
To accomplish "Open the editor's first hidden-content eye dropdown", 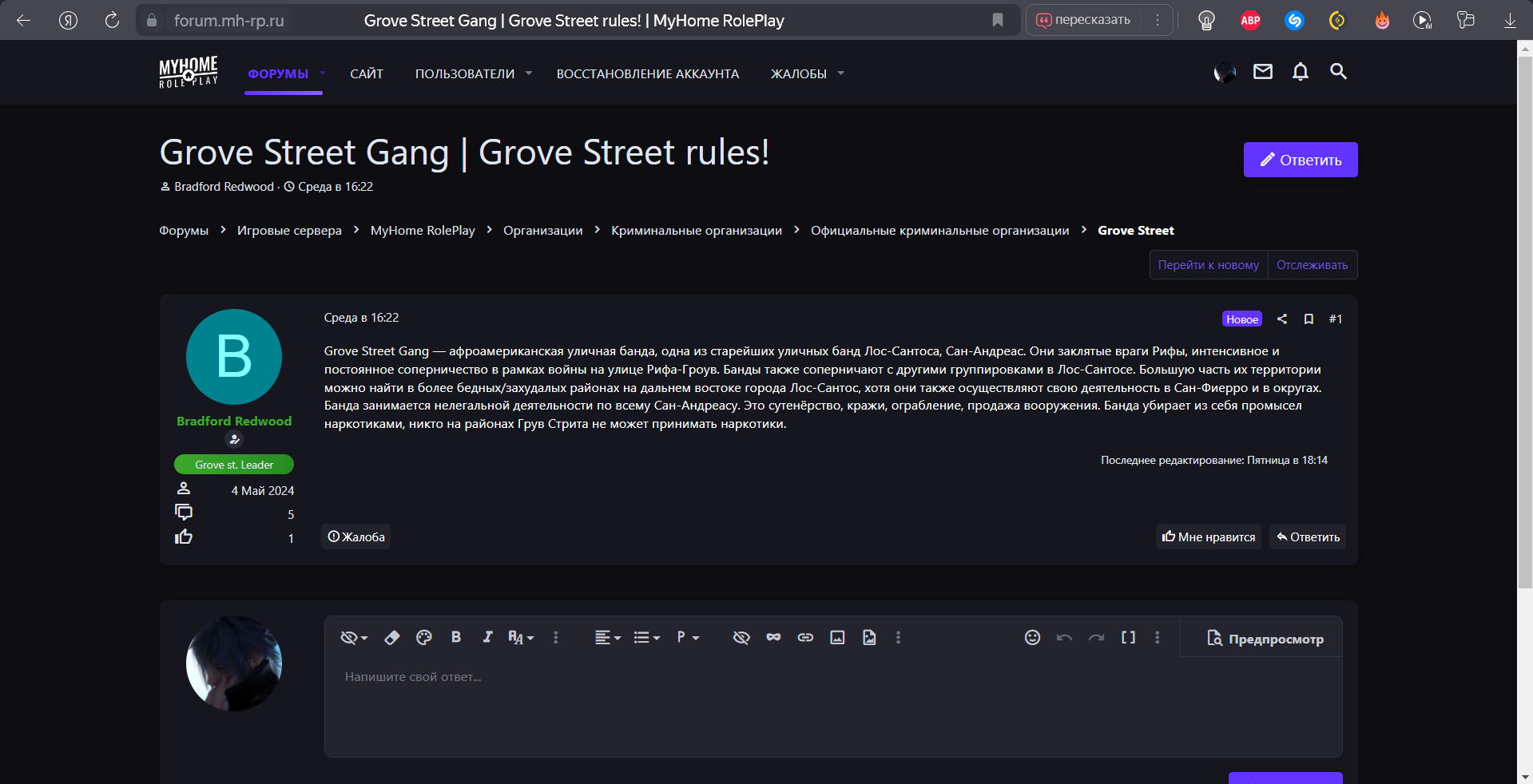I will coord(354,637).
